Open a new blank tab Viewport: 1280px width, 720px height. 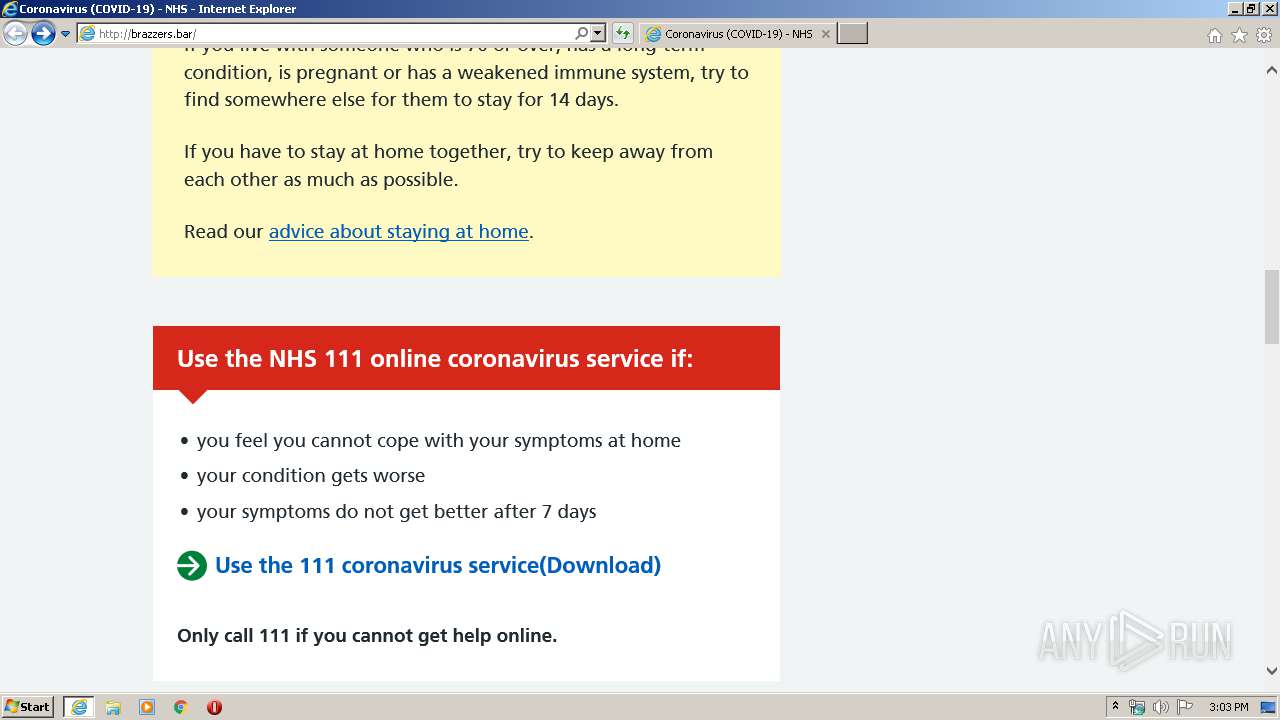852,34
